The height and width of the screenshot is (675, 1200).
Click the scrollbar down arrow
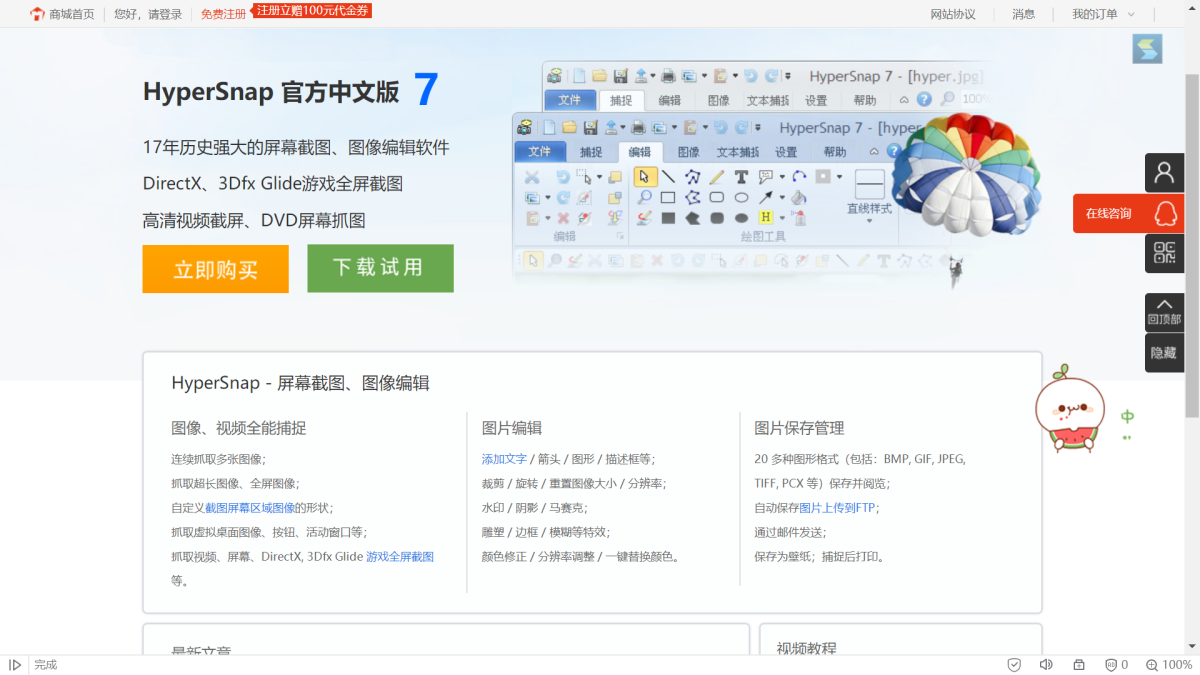pos(1192,647)
